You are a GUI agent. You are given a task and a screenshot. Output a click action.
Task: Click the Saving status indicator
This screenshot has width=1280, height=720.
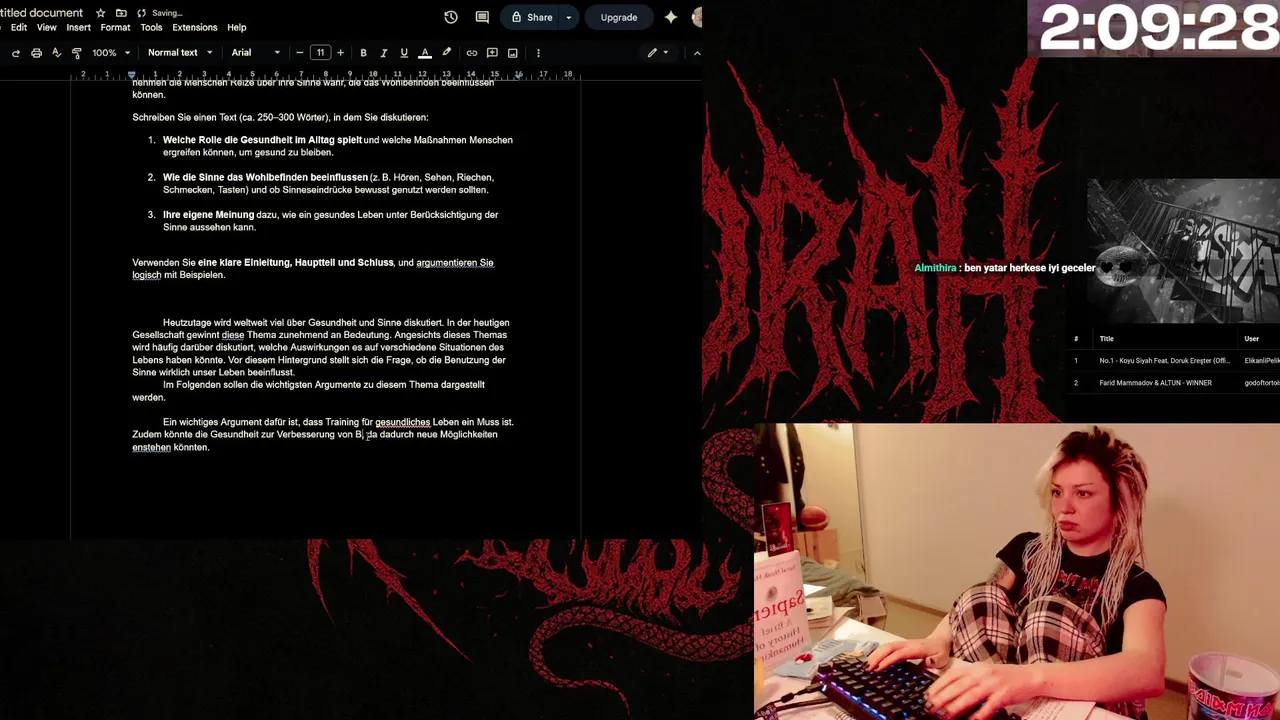[160, 13]
